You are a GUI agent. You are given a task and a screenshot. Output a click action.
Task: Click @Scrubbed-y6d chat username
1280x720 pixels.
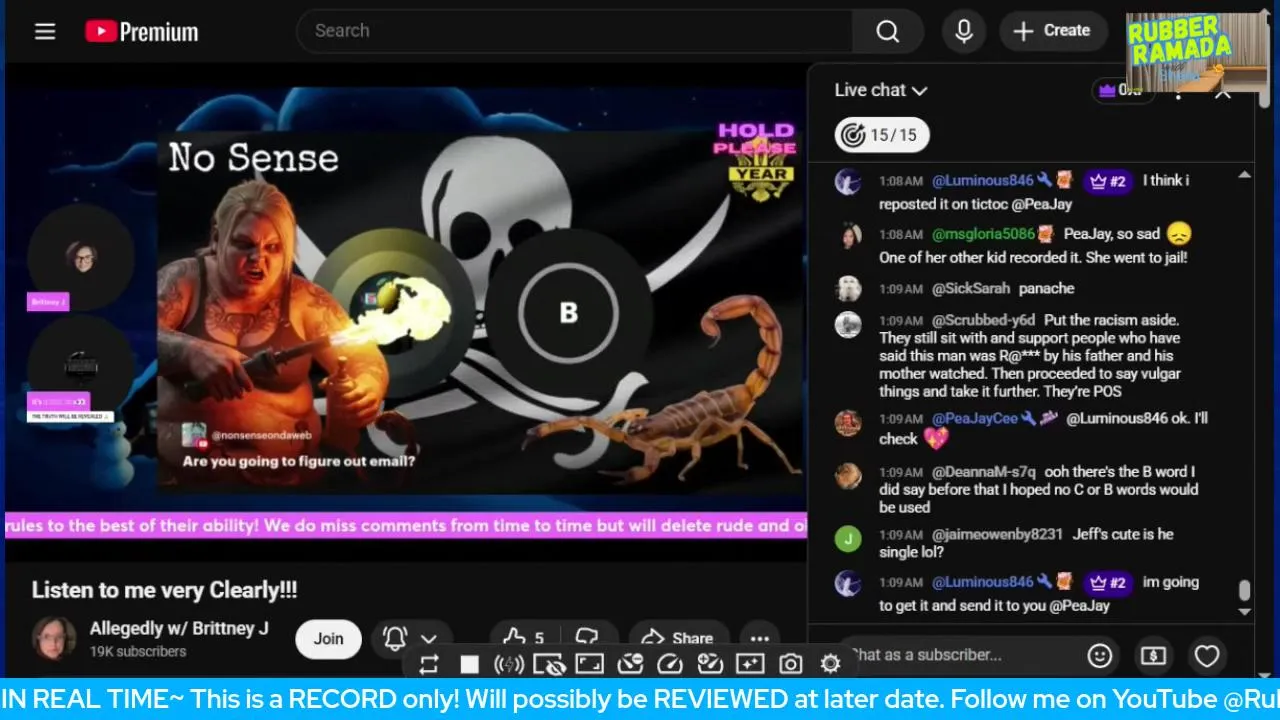(x=983, y=320)
